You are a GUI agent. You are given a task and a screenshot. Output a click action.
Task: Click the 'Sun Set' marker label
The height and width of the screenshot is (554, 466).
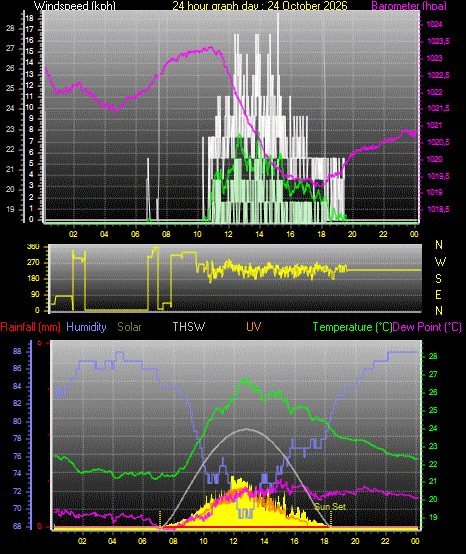point(330,507)
